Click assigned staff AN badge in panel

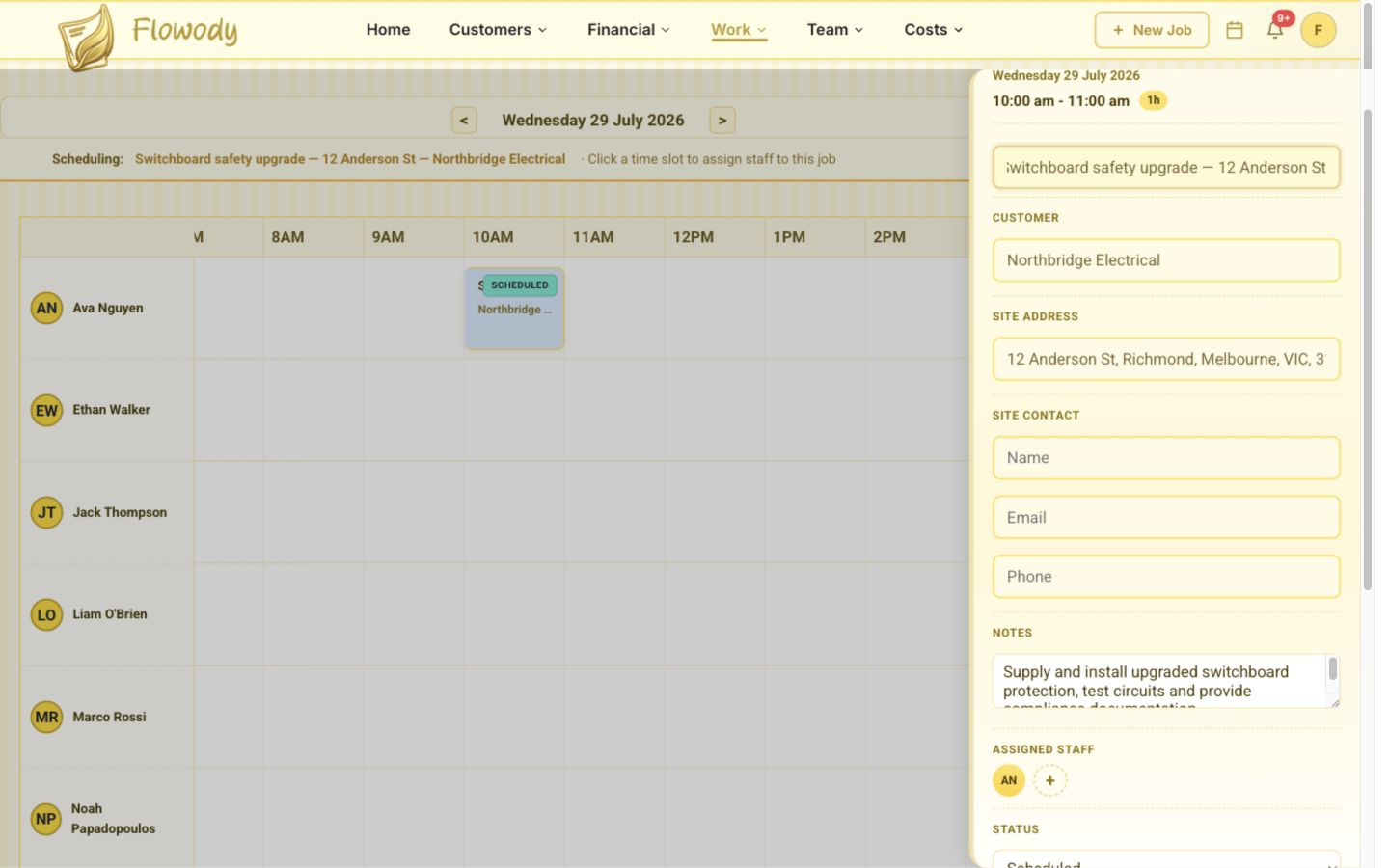click(1009, 780)
